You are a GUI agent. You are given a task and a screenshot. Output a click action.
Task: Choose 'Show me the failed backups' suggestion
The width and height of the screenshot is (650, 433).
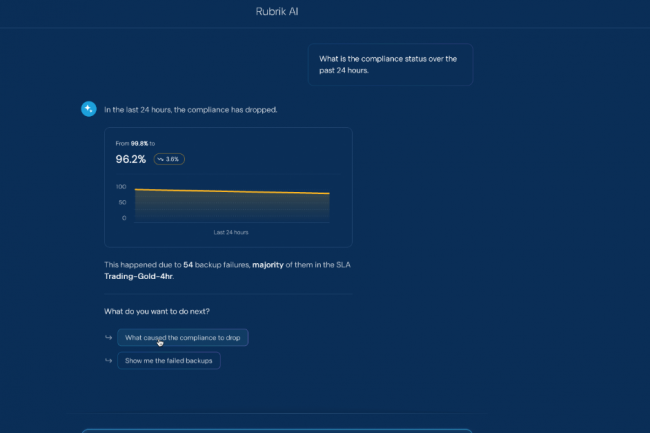tap(169, 360)
